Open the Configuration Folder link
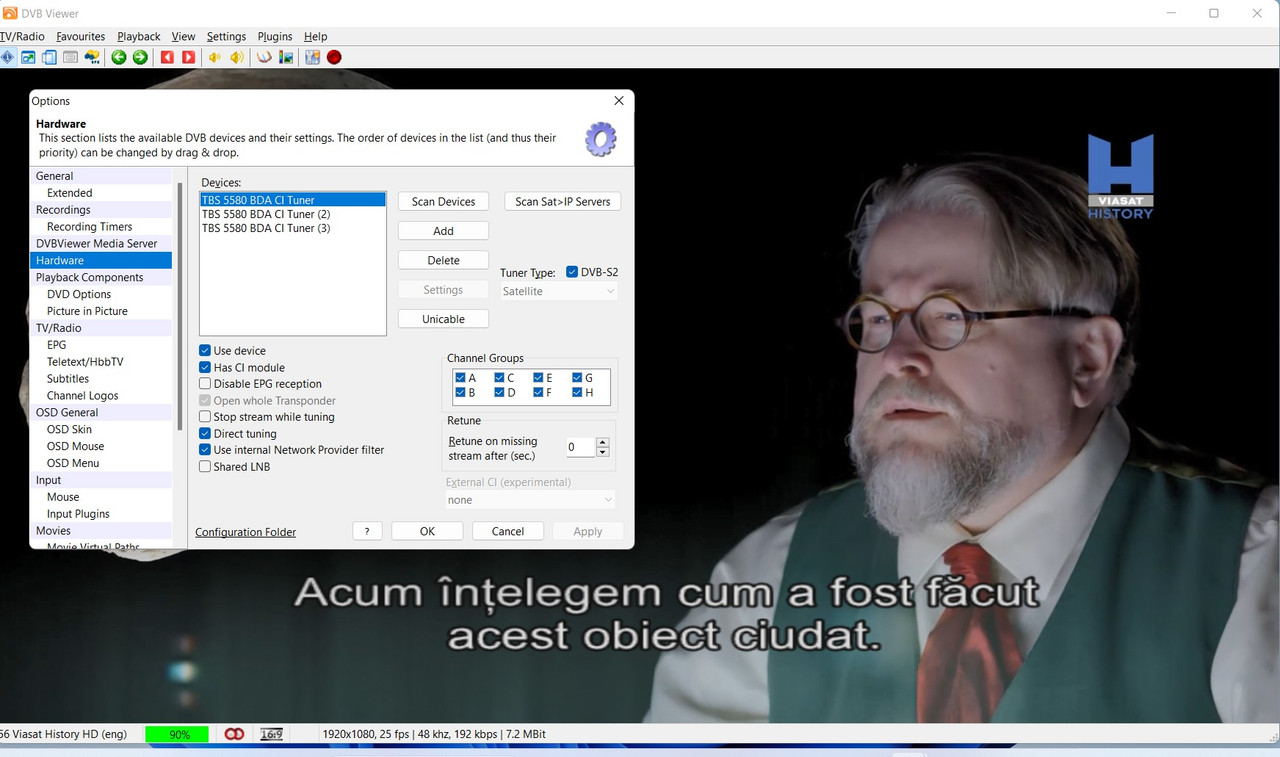Screen dimensions: 1280x757 pyautogui.click(x=246, y=532)
